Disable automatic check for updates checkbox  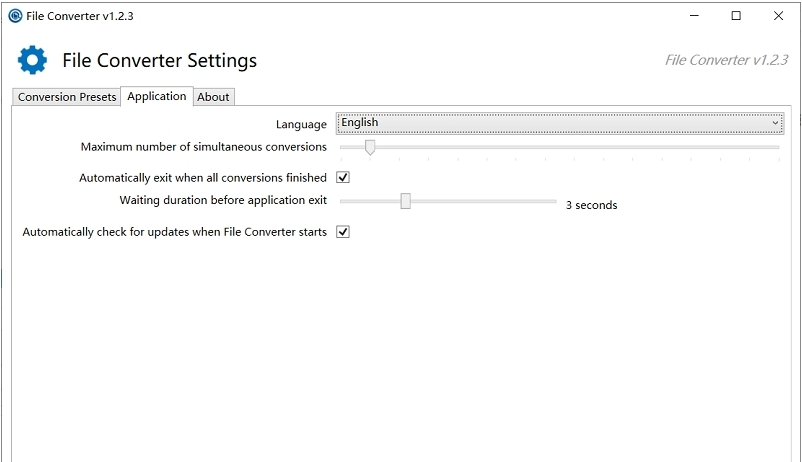(343, 232)
